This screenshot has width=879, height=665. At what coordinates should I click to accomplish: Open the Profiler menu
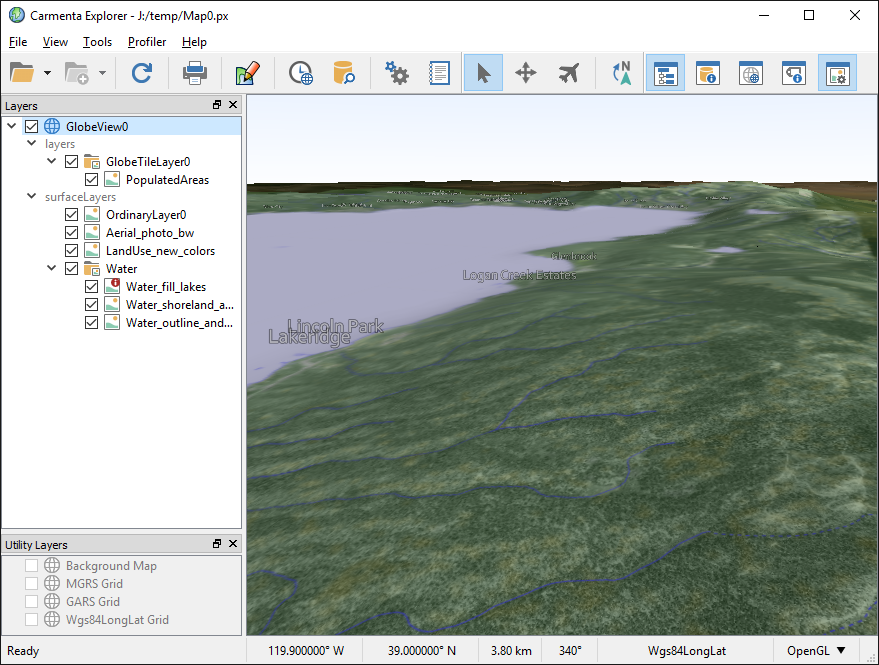tap(147, 42)
